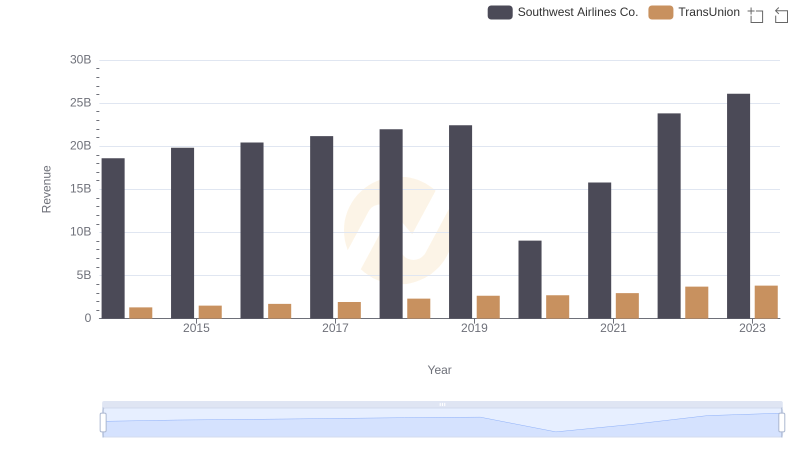Click the TransUnion 2020 bar
Screen dimensions: 800x461
click(558, 306)
